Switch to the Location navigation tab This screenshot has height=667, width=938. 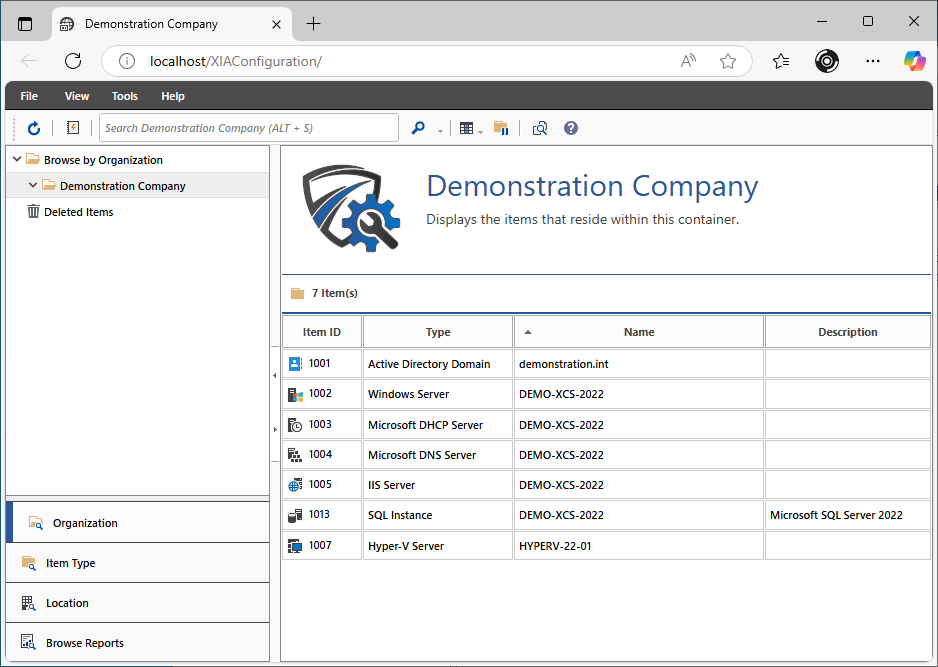pyautogui.click(x=138, y=602)
